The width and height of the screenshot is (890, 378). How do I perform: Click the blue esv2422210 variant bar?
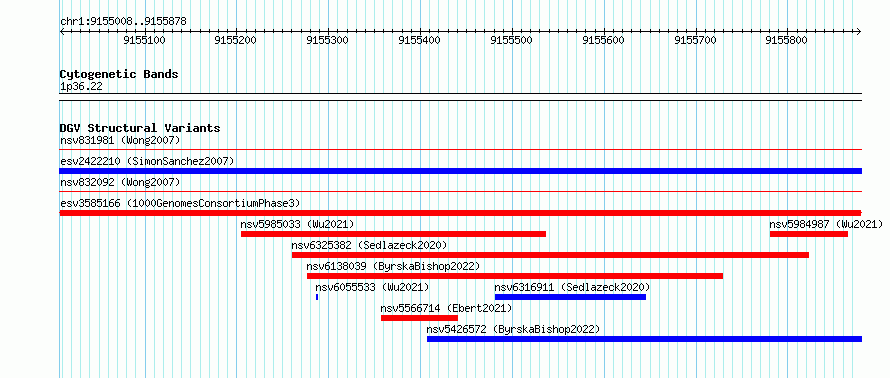pyautogui.click(x=460, y=171)
